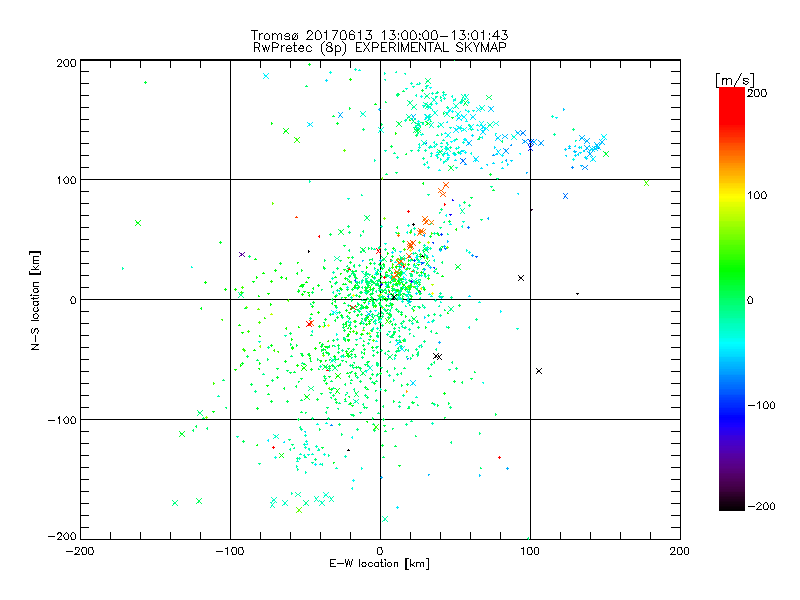Screen dimensions: 800x600
Task: Click the 'E-W location [km]' axis label
Action: (x=379, y=563)
